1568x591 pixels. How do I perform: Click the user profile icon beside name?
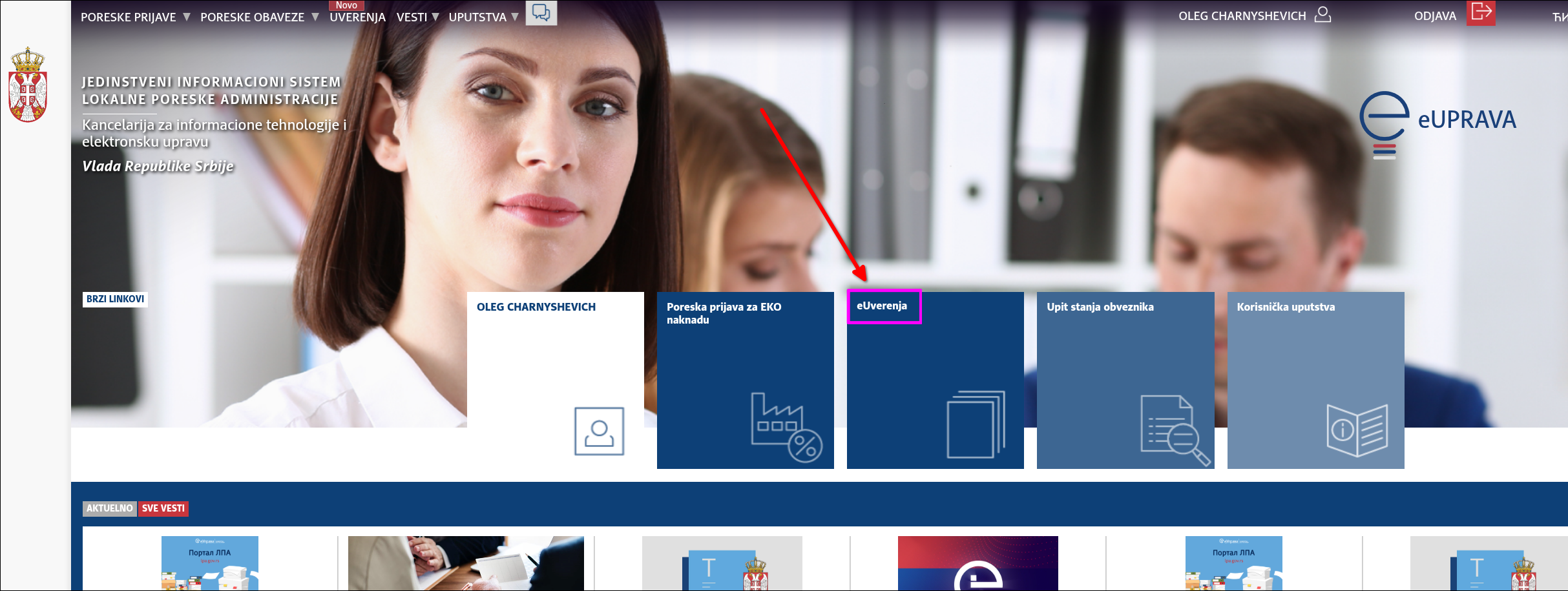click(x=1322, y=15)
